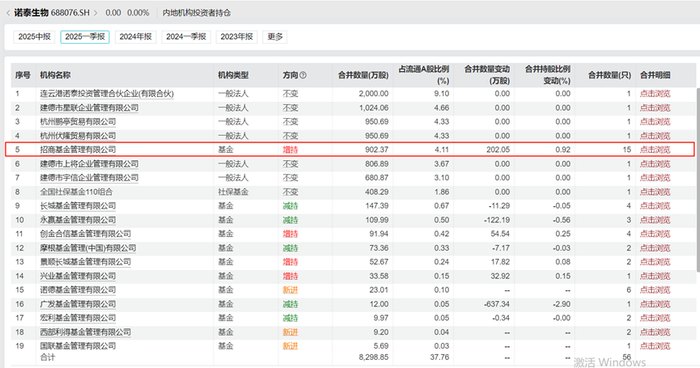Open institution 创金合信基金管理有限公司
This screenshot has height=368, width=700.
85,234
